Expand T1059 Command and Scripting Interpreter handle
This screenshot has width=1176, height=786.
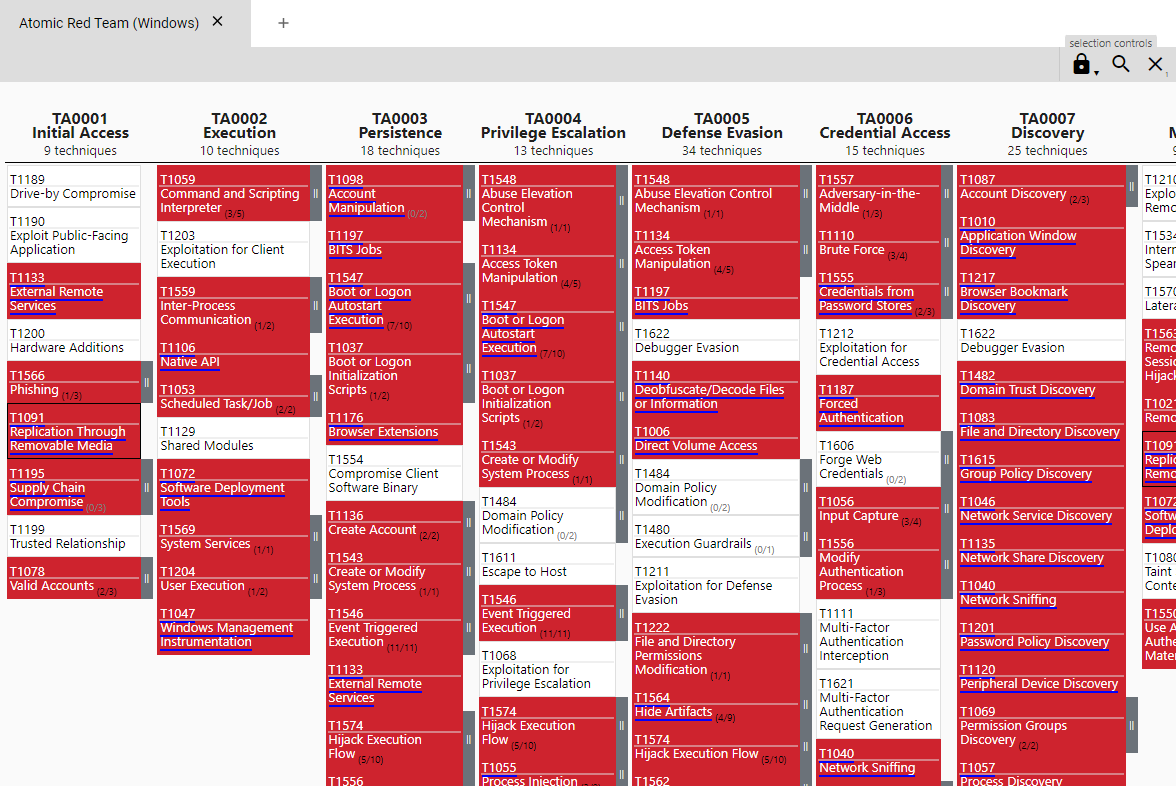(x=316, y=194)
